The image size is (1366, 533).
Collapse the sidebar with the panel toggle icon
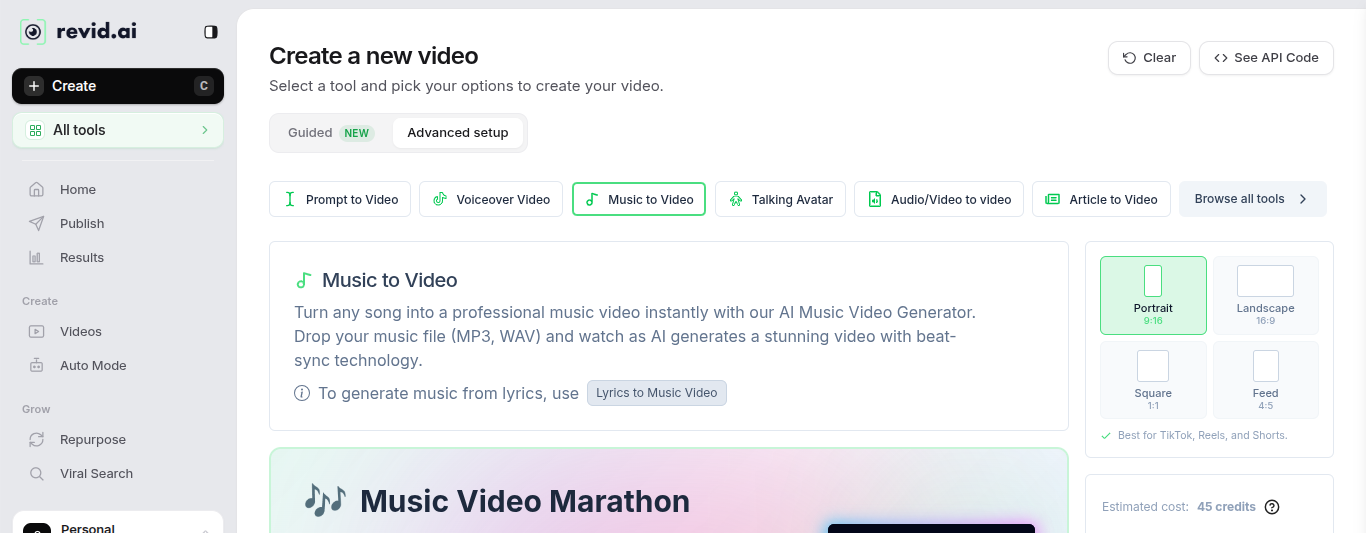[x=210, y=32]
